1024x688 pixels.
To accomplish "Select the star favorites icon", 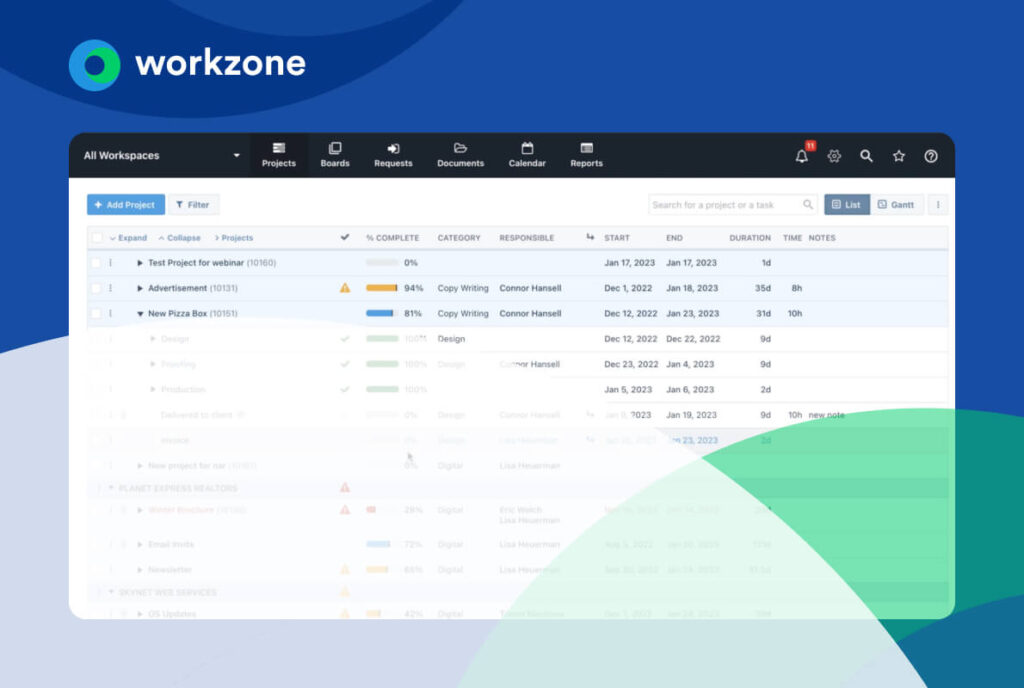I will click(898, 156).
